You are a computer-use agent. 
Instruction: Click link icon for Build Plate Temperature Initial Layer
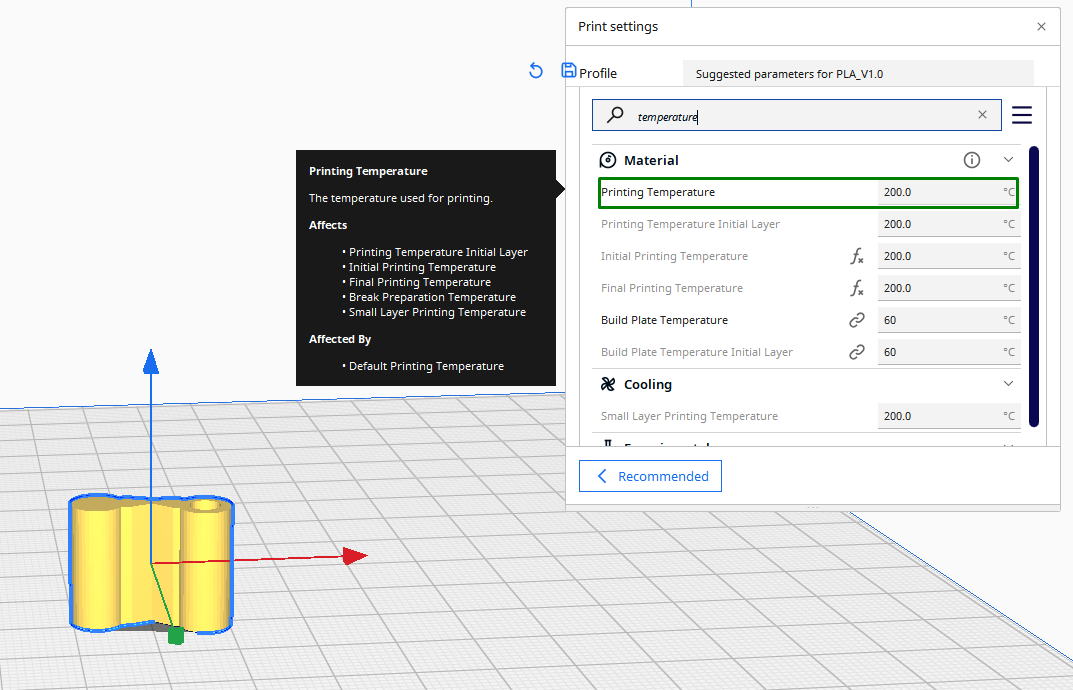tap(857, 352)
